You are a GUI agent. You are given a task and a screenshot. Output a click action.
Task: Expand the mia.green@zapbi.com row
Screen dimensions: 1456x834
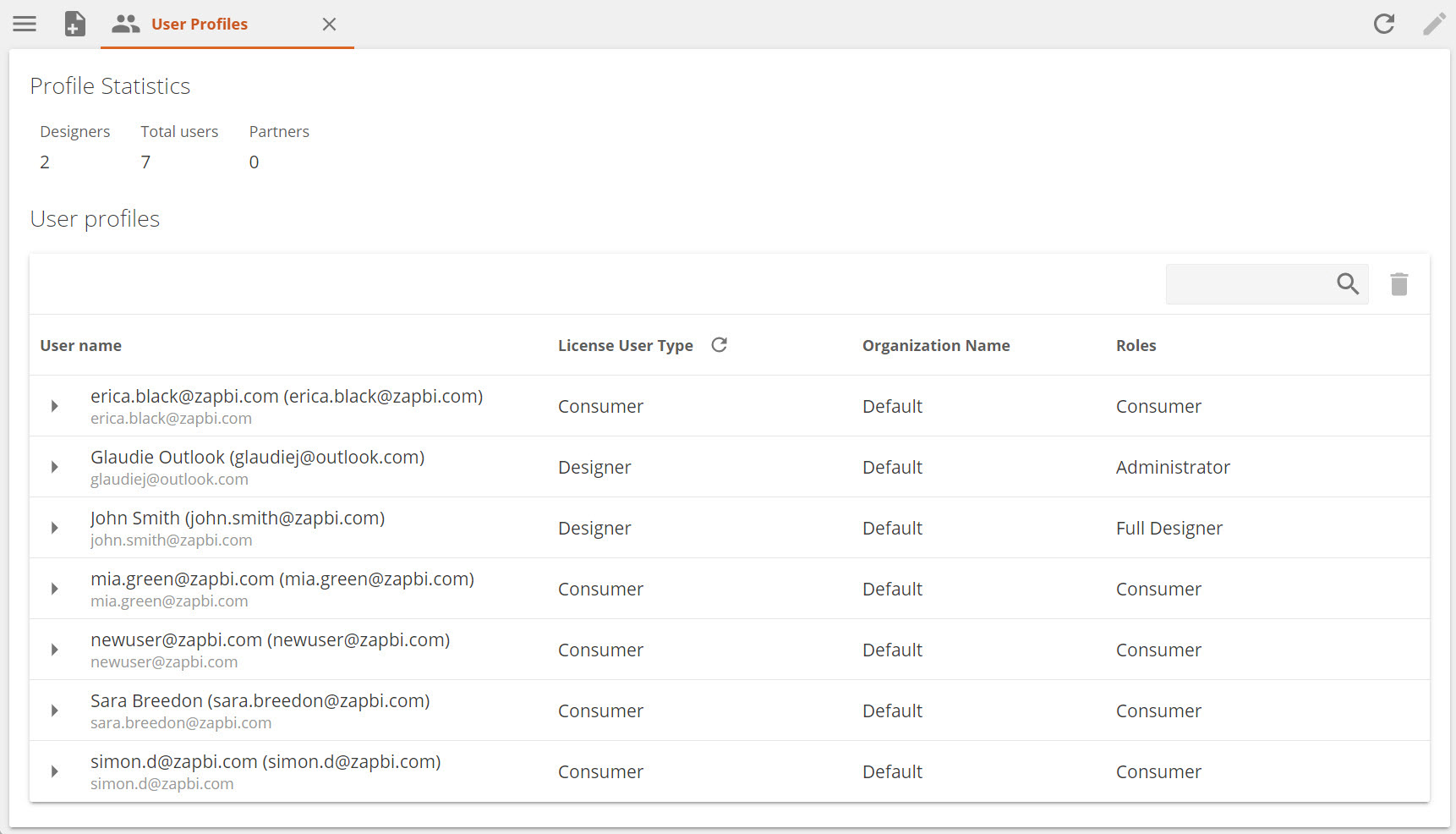[54, 589]
